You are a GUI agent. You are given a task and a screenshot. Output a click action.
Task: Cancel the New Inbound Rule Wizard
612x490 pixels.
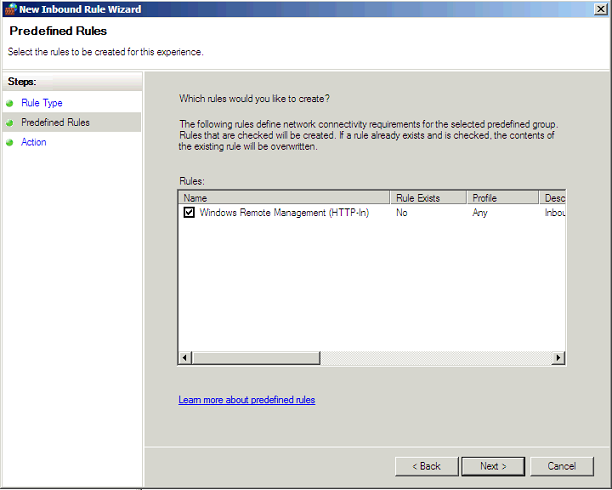tap(562, 466)
